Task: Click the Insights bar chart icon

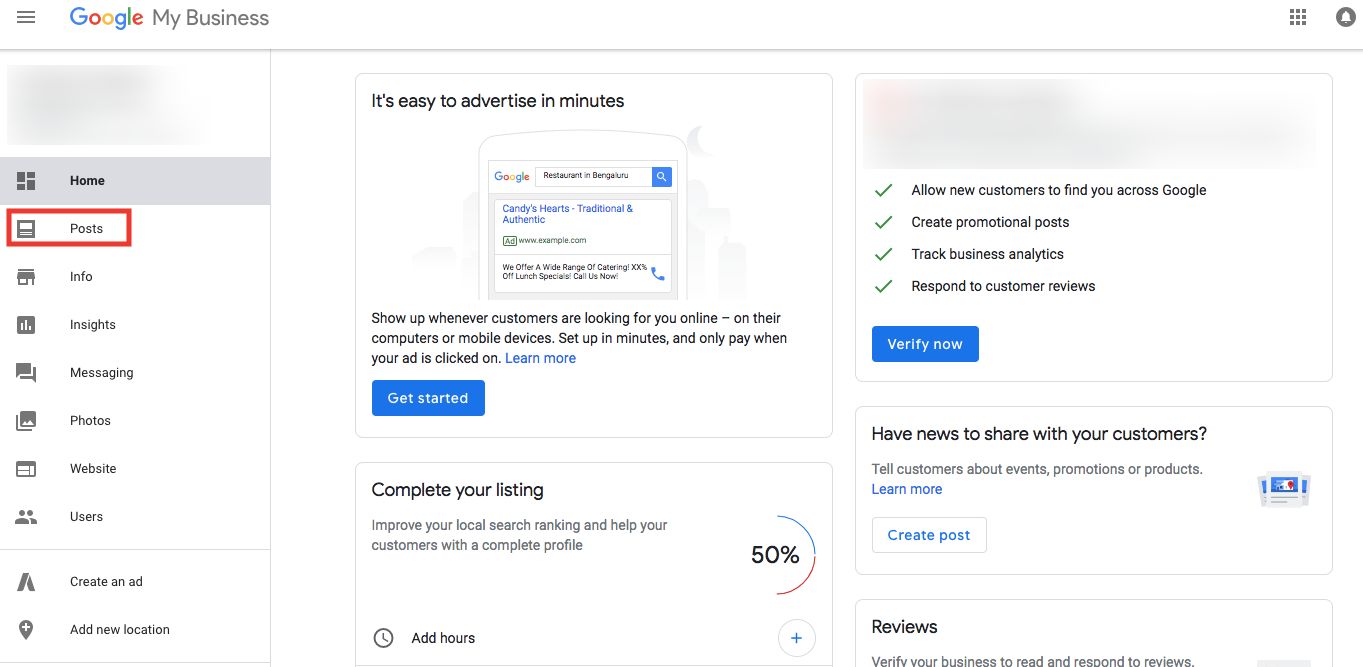Action: pyautogui.click(x=26, y=325)
